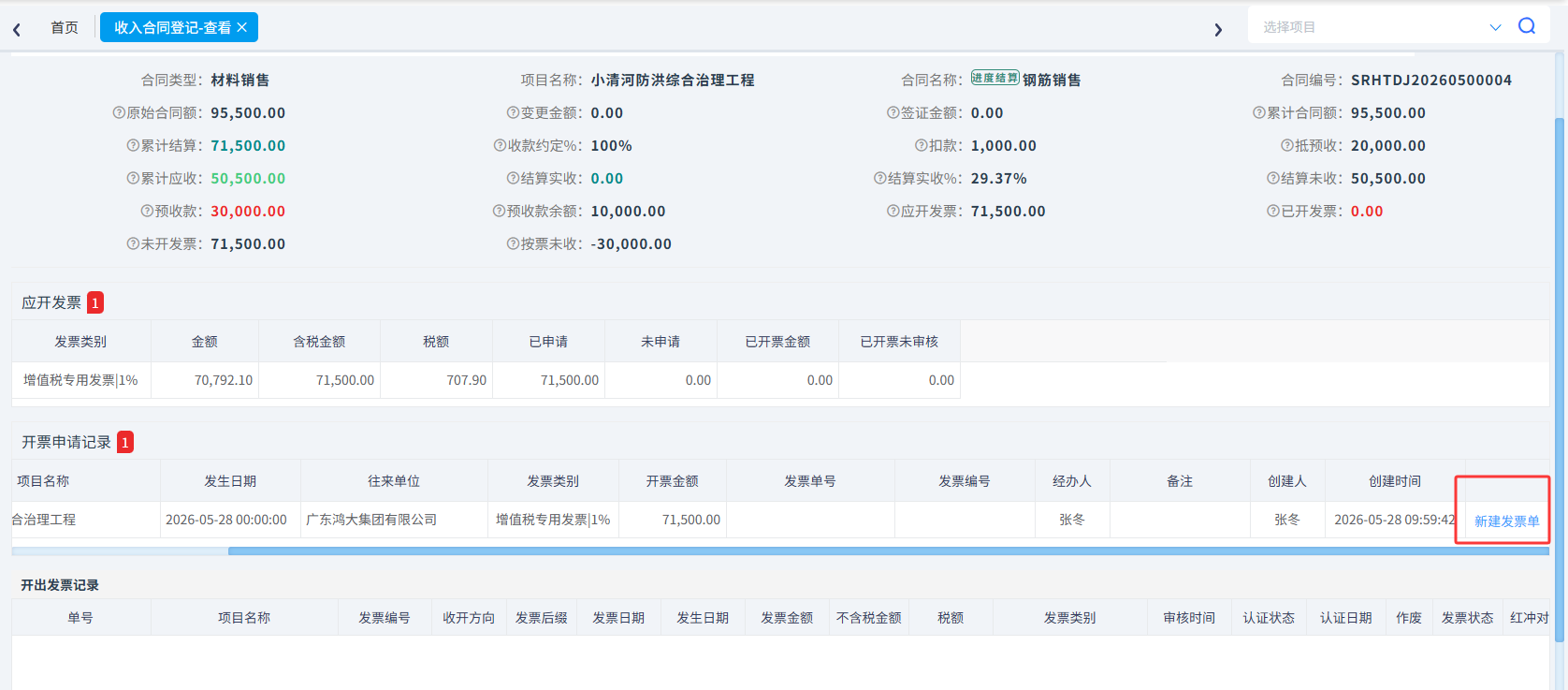Click the help icon beside 累计结算
The image size is (1568, 690).
133,145
